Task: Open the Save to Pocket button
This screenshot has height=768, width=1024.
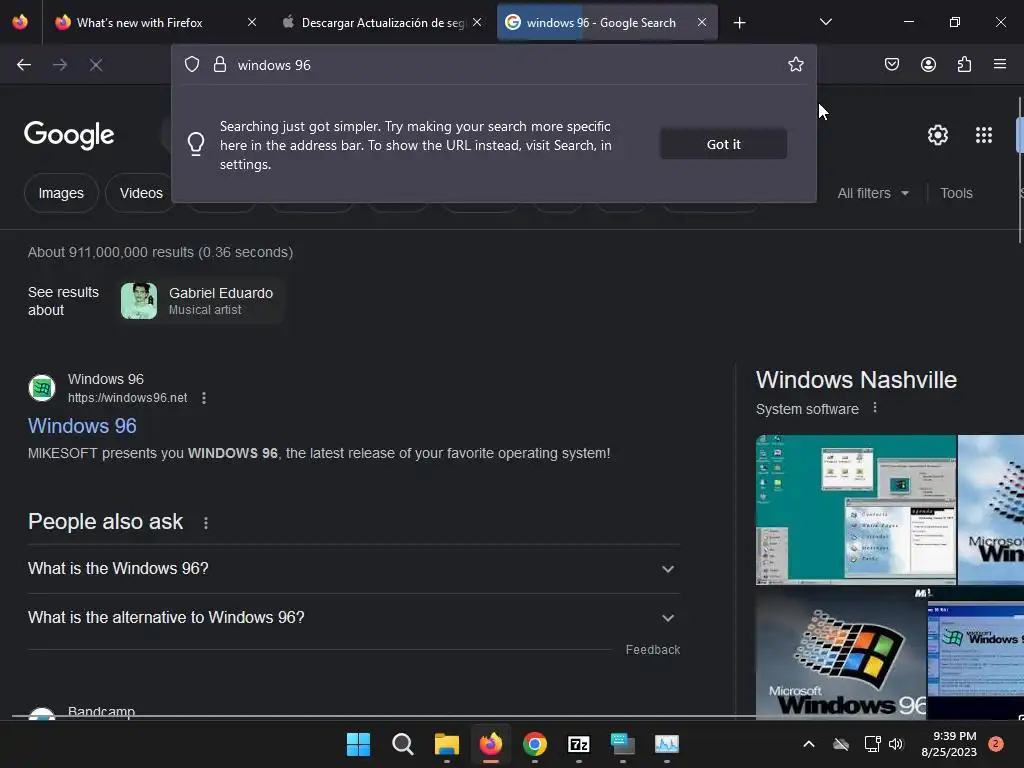Action: click(x=892, y=65)
